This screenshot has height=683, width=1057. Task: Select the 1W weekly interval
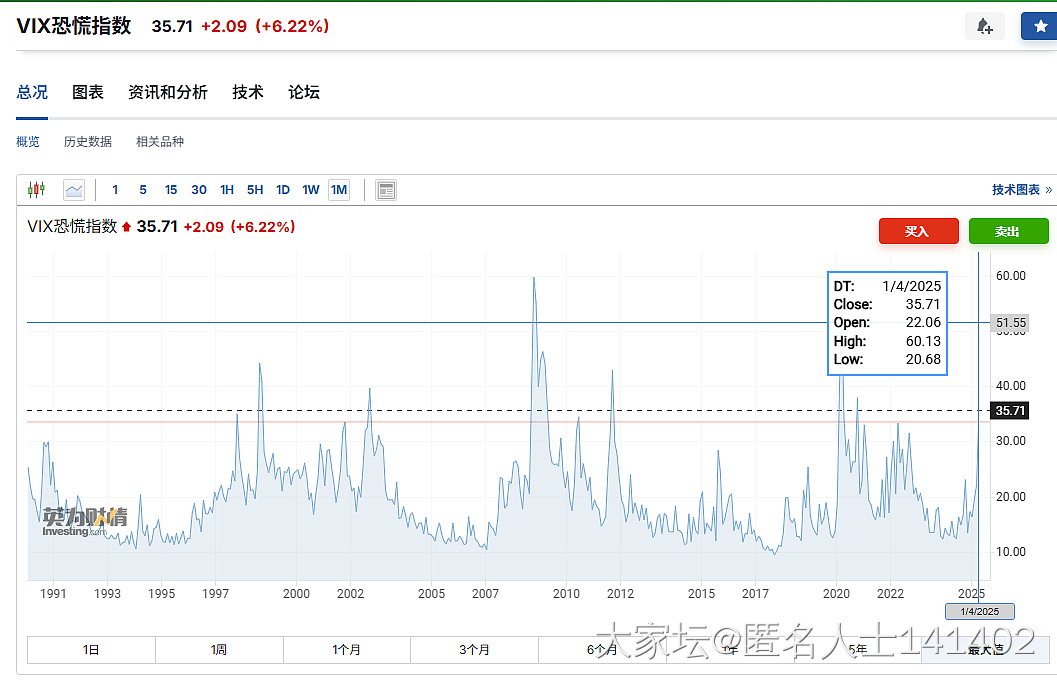(x=311, y=190)
